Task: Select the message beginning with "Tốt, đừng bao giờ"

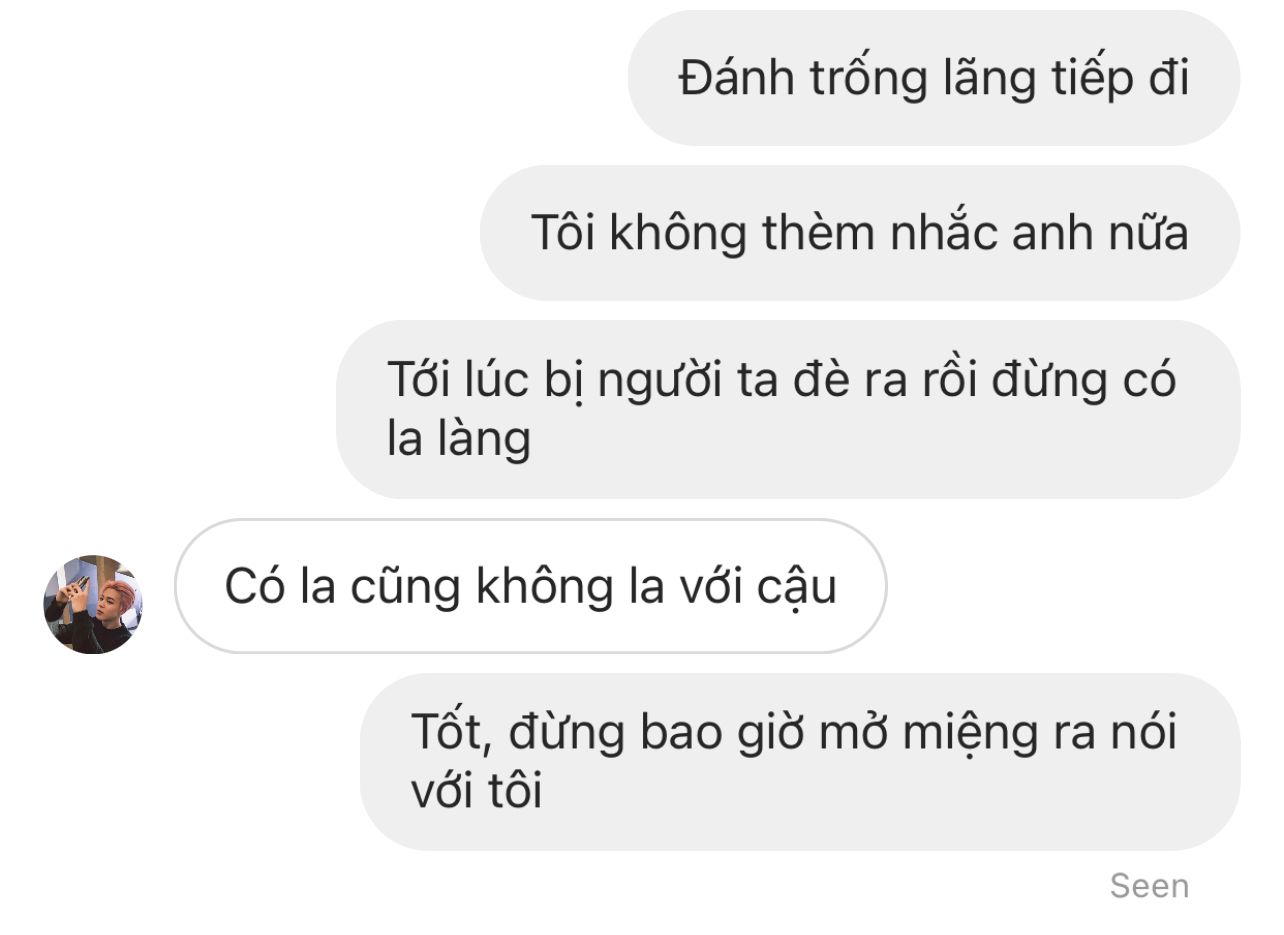Action: pos(800,762)
